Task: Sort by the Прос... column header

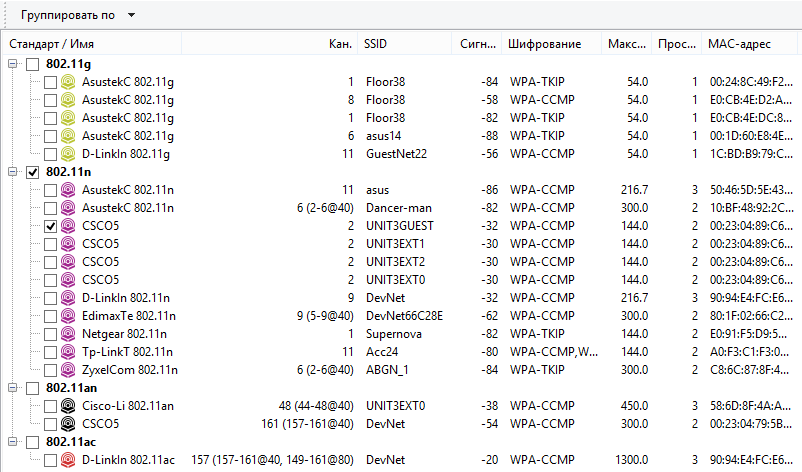Action: click(x=676, y=44)
